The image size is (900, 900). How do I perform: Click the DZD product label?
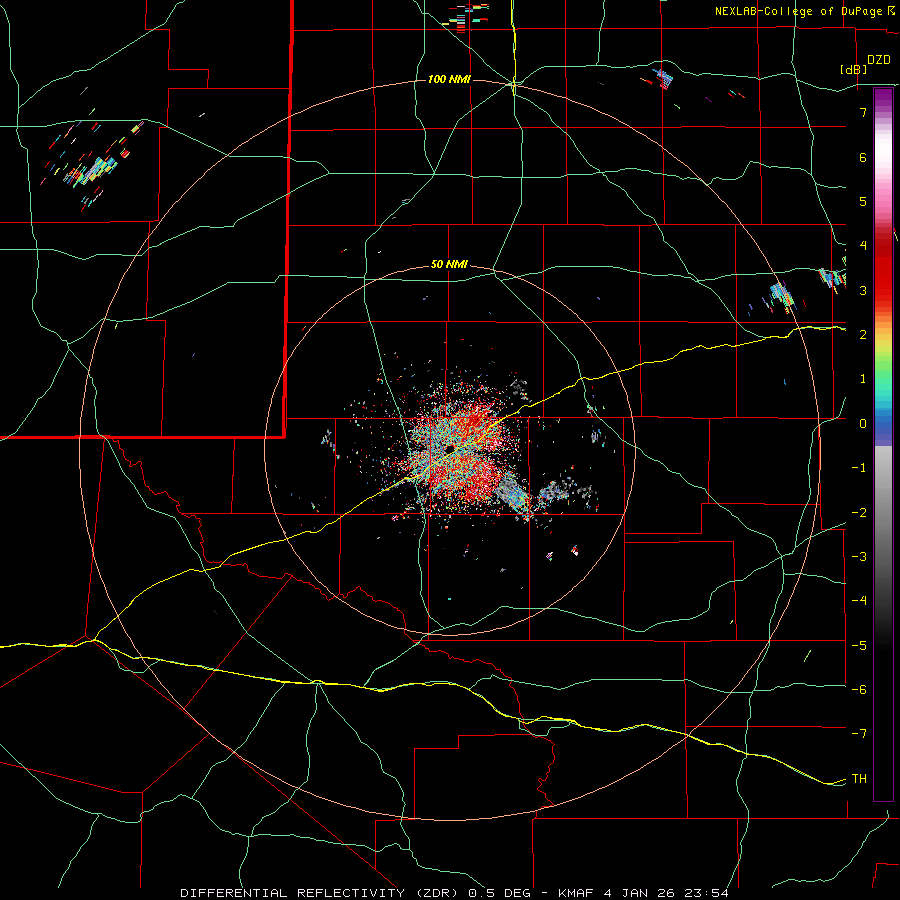point(879,60)
